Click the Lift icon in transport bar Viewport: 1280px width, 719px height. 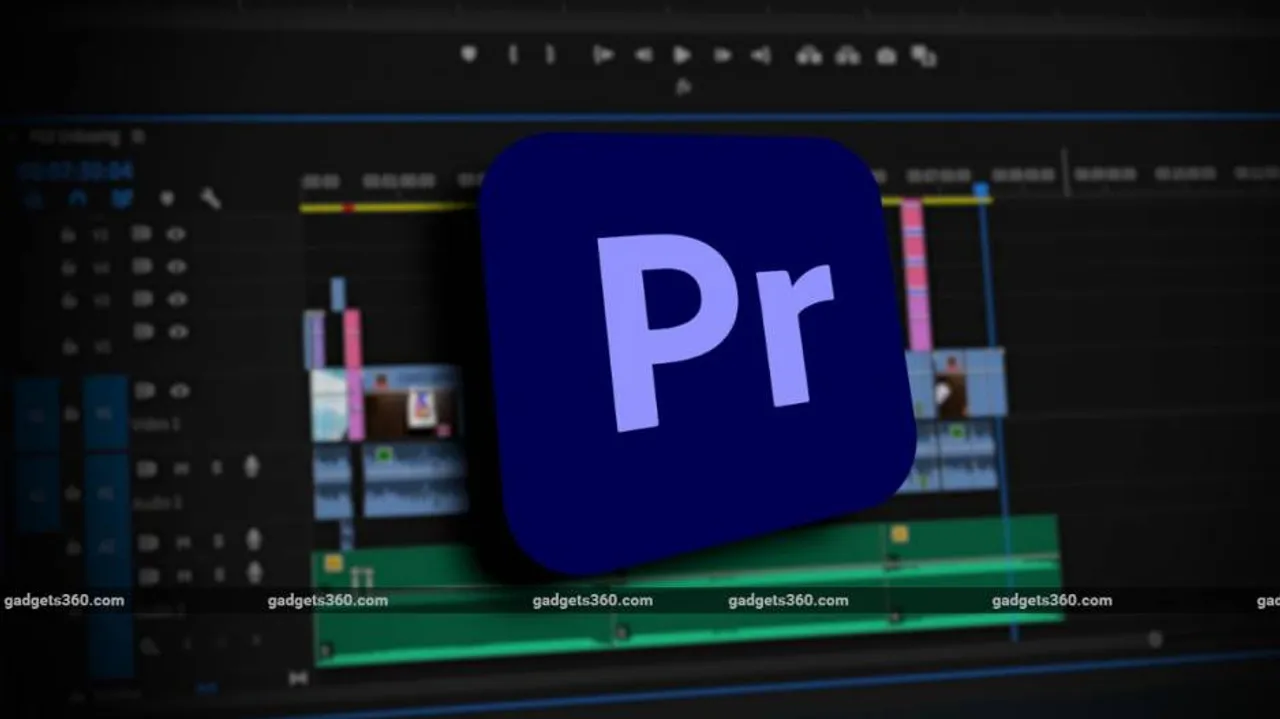[x=808, y=56]
